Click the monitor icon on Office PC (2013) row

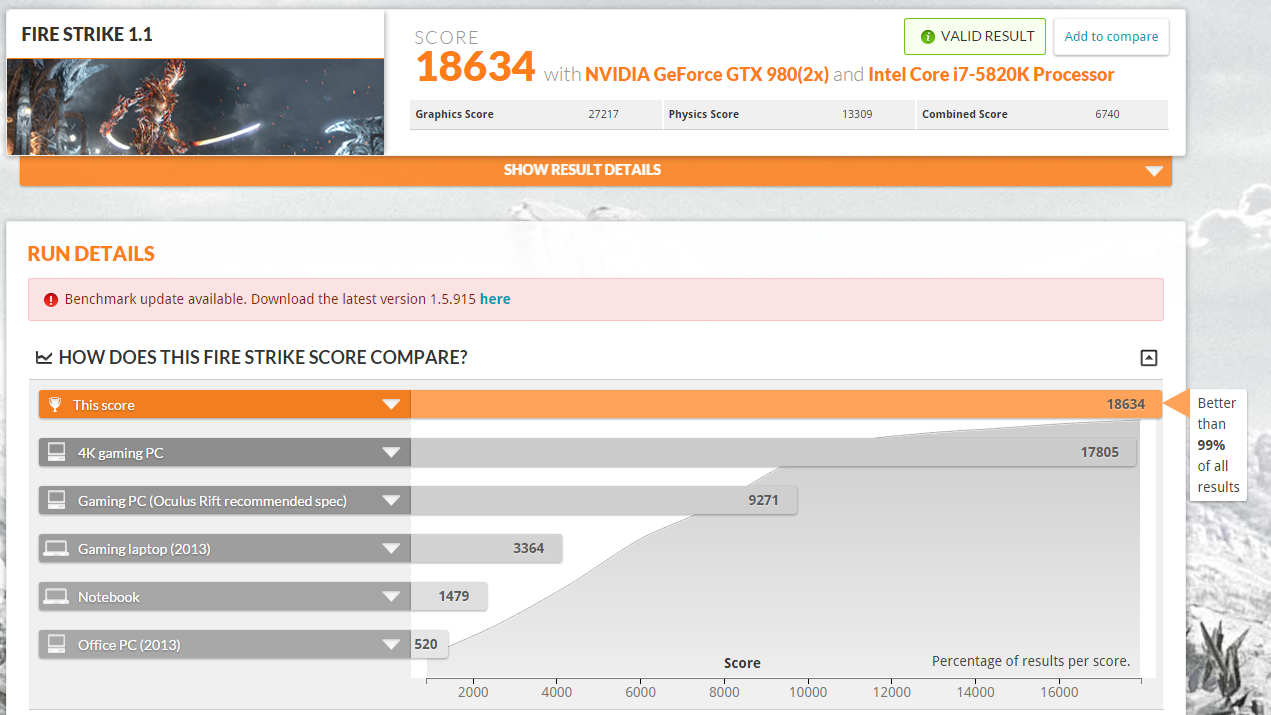click(x=55, y=644)
